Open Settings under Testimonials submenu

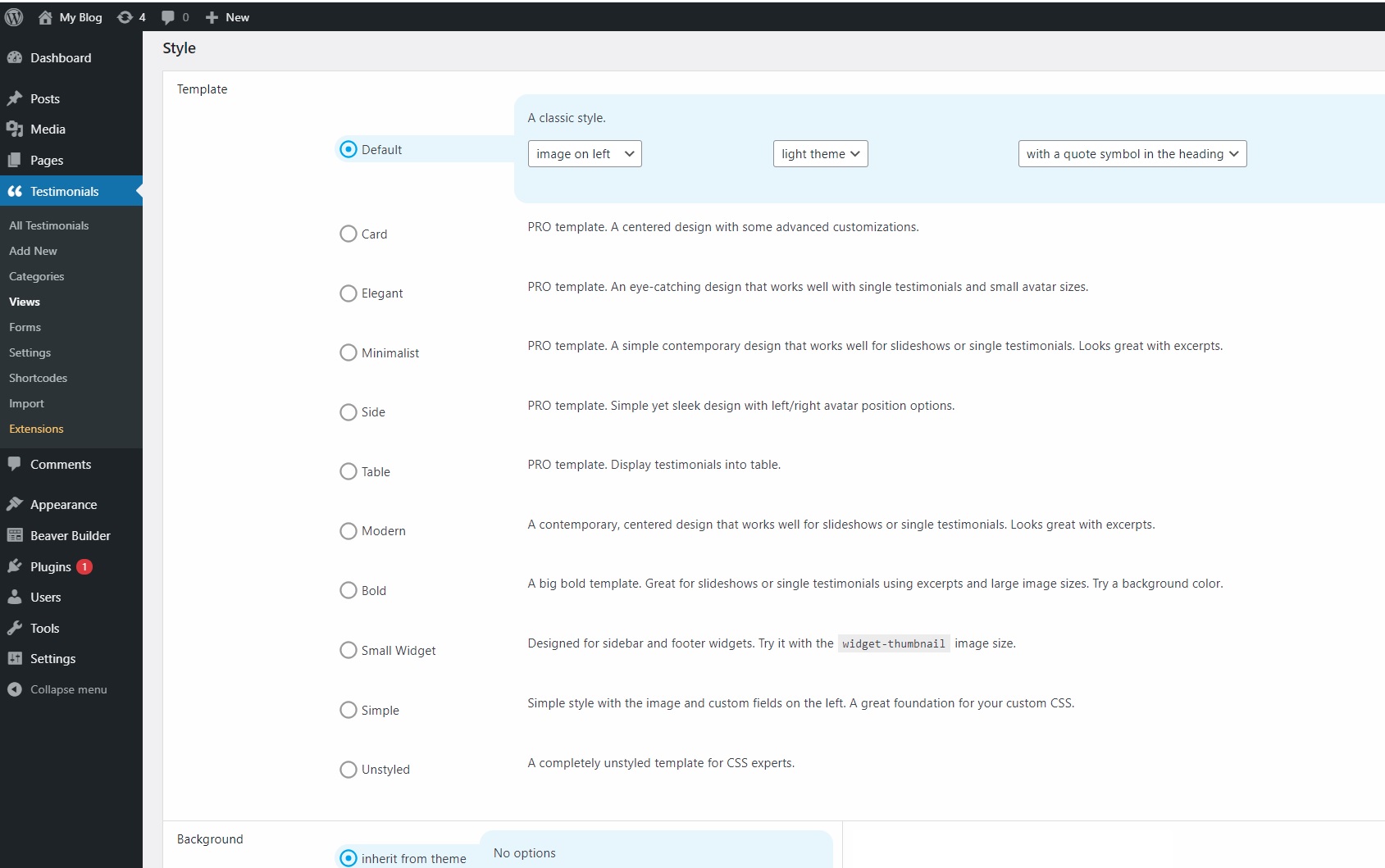[30, 352]
